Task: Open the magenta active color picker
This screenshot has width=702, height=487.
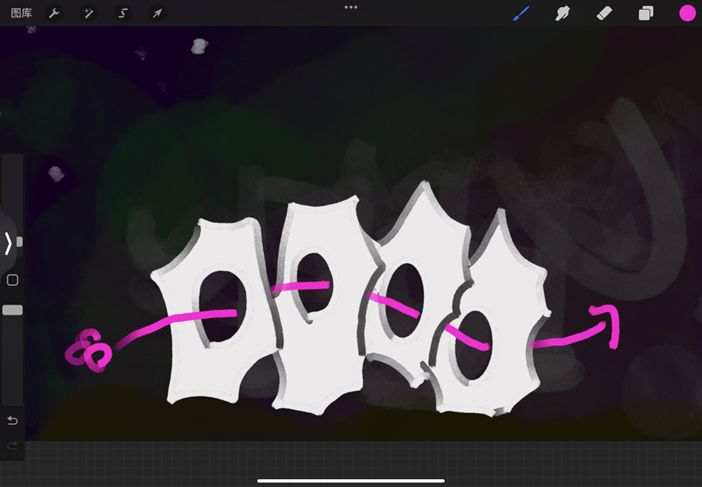Action: (687, 13)
